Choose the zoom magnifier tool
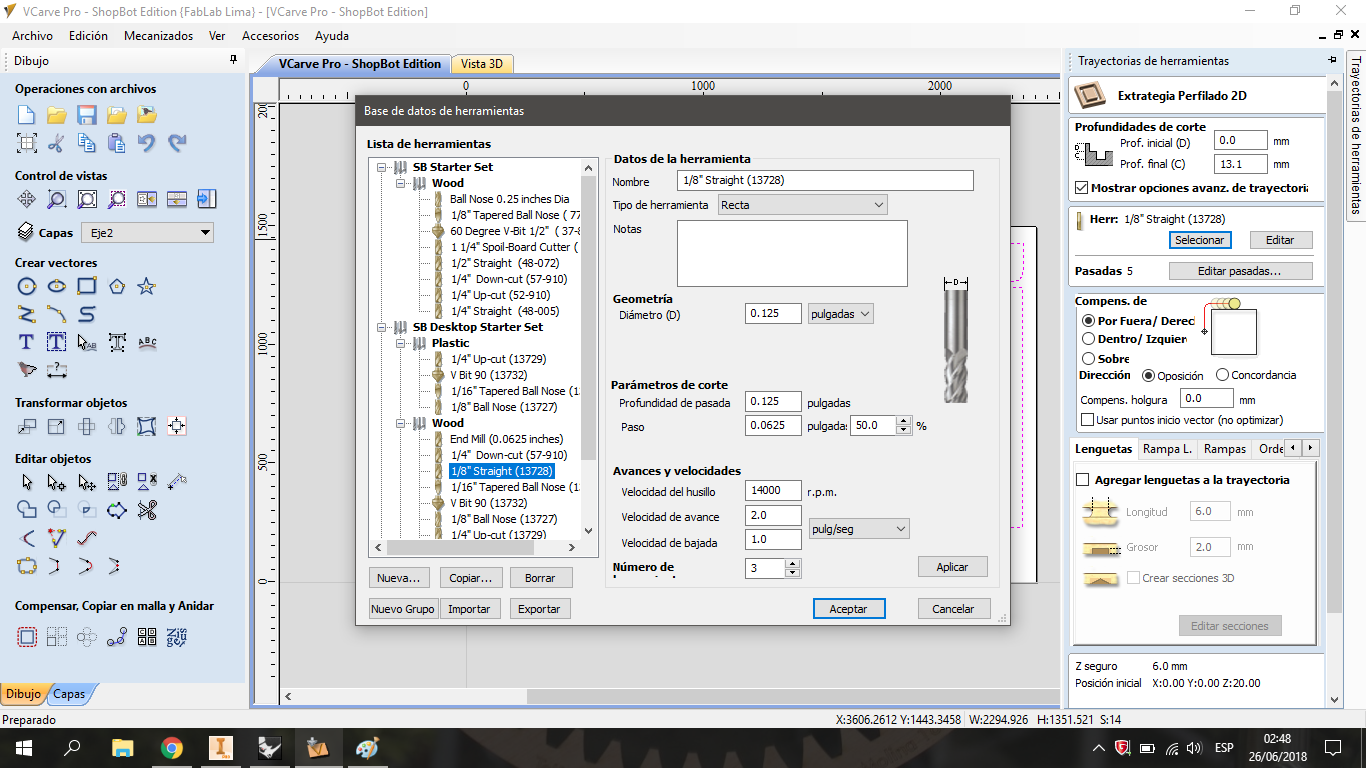This screenshot has width=1366, height=768. 57,199
